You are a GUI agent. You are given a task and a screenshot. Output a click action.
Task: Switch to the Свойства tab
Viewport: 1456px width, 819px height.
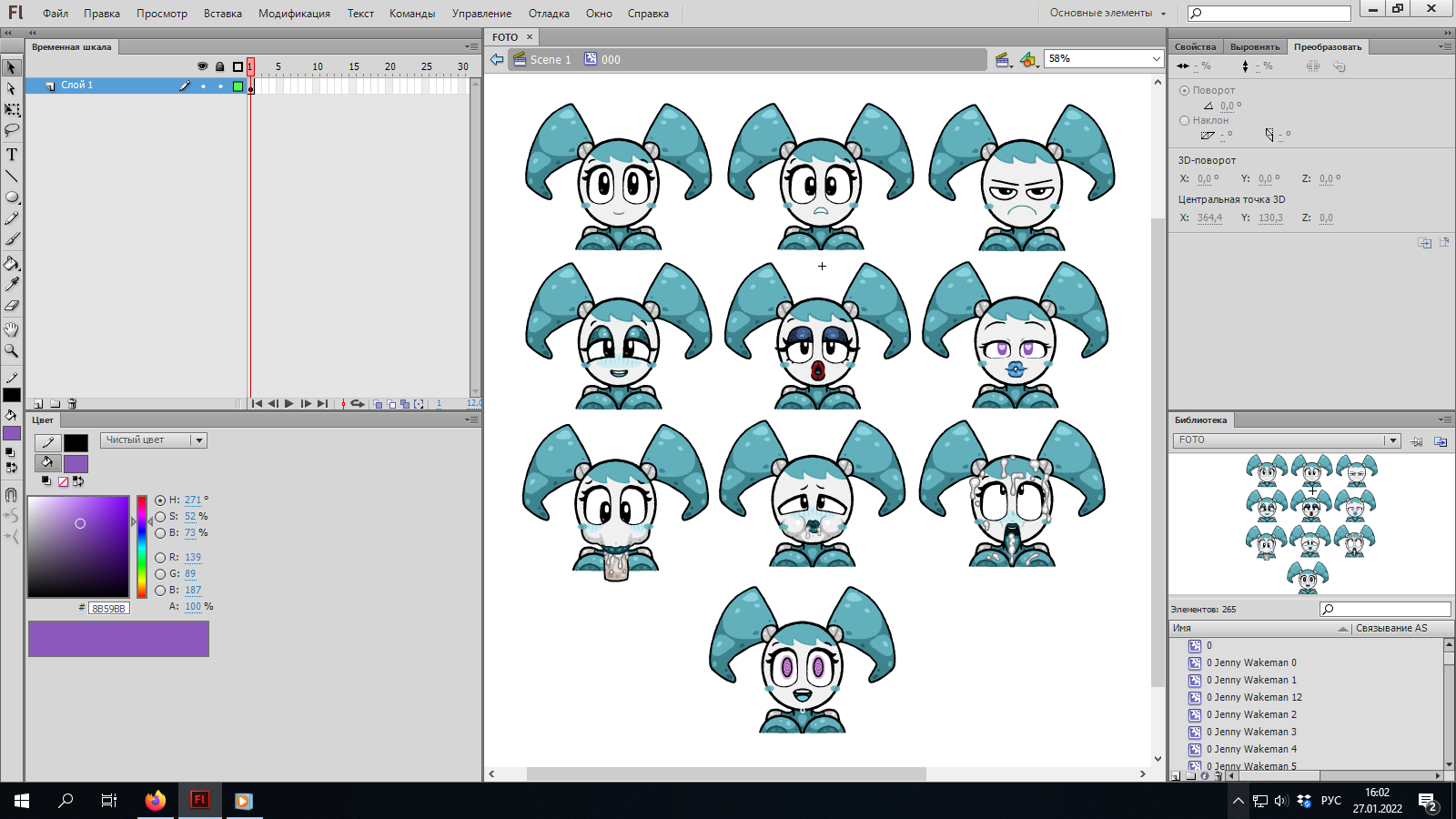1195,47
